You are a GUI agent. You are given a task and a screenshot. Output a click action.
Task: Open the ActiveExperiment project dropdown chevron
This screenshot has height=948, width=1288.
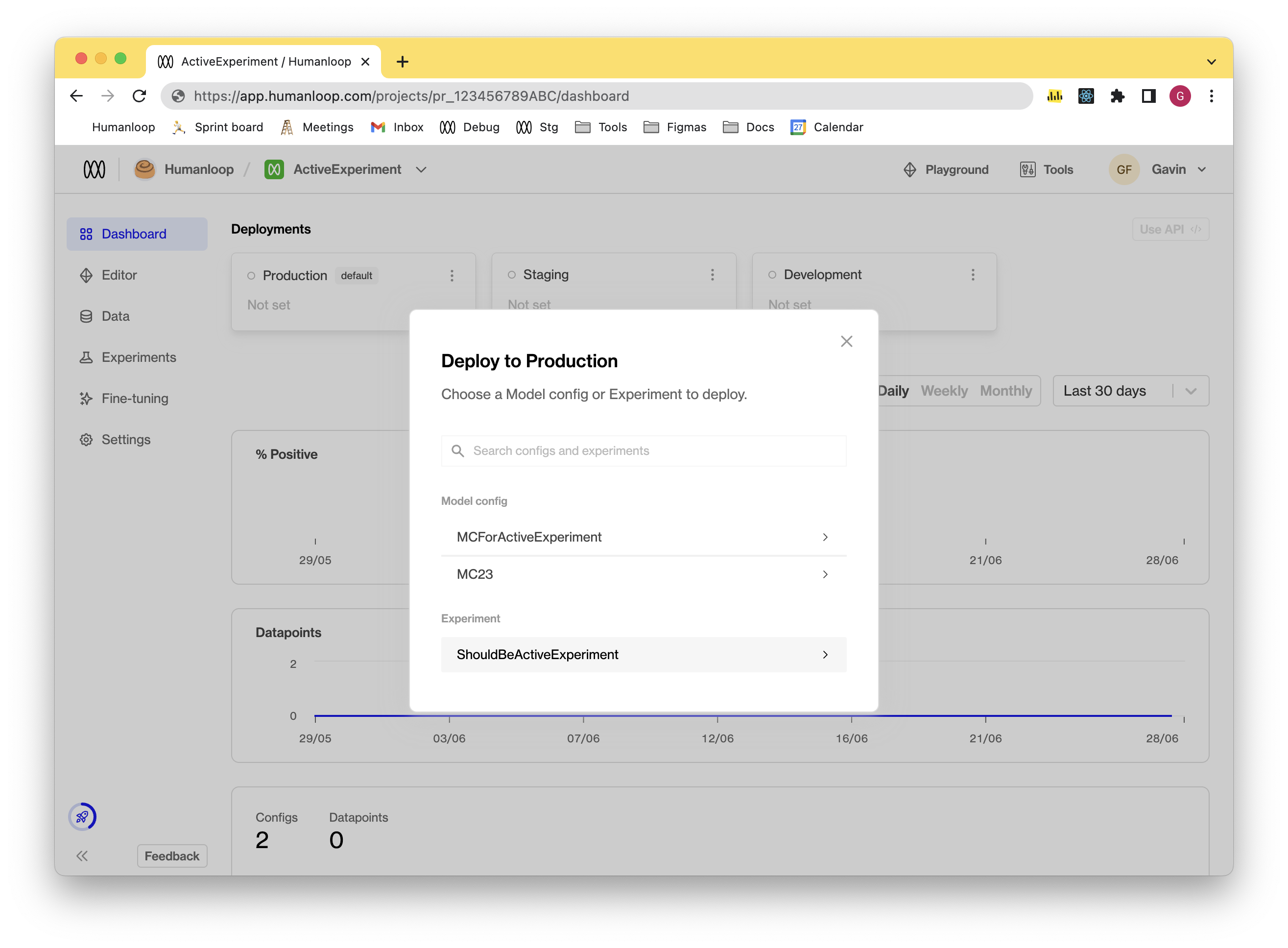[x=421, y=169]
